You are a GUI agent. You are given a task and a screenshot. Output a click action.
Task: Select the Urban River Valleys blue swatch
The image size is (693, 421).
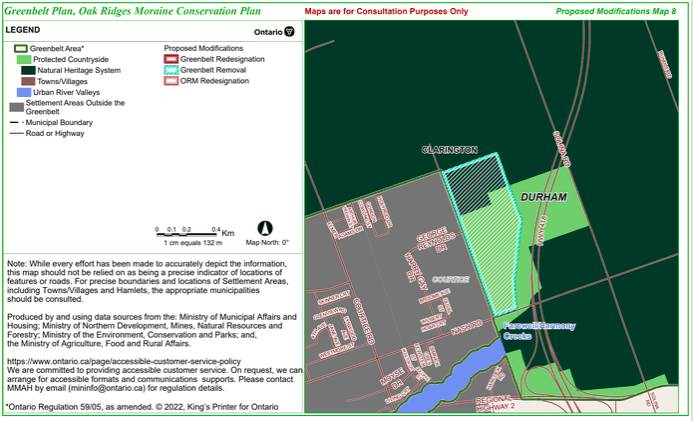[x=23, y=92]
